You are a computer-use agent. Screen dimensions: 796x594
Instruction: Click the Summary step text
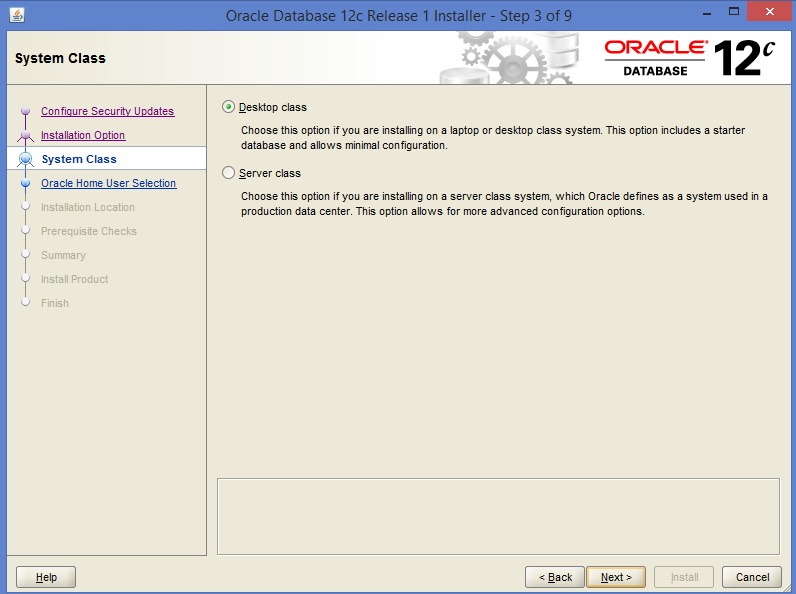63,255
